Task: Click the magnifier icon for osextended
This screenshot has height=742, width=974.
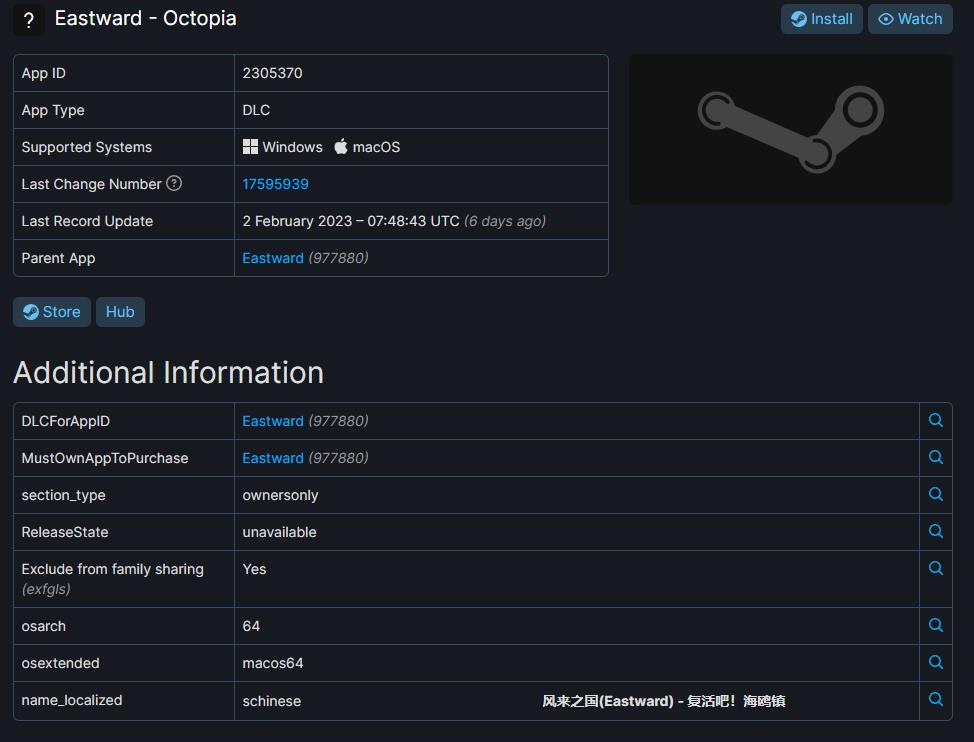Action: [936, 663]
